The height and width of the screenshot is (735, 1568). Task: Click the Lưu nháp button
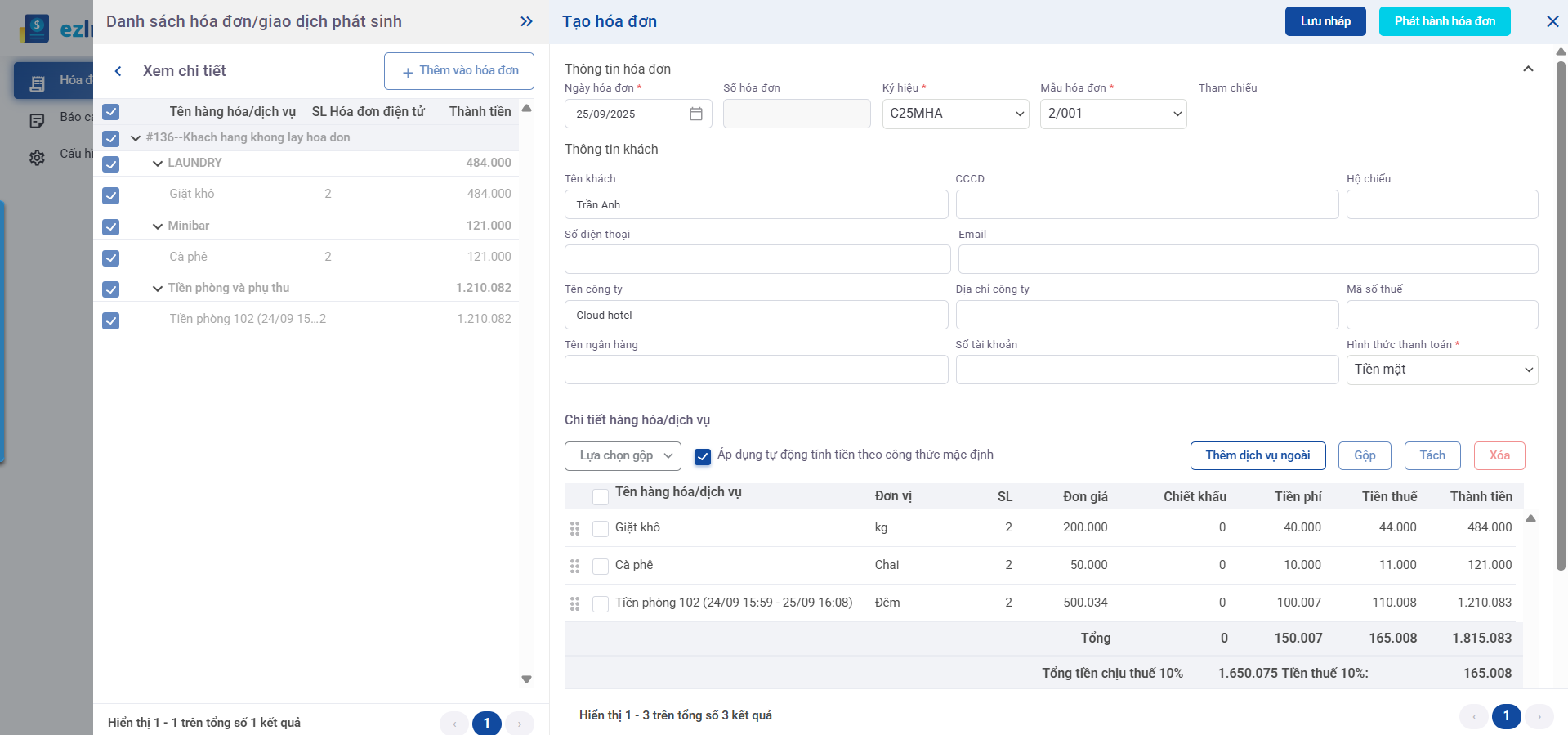pyautogui.click(x=1325, y=21)
